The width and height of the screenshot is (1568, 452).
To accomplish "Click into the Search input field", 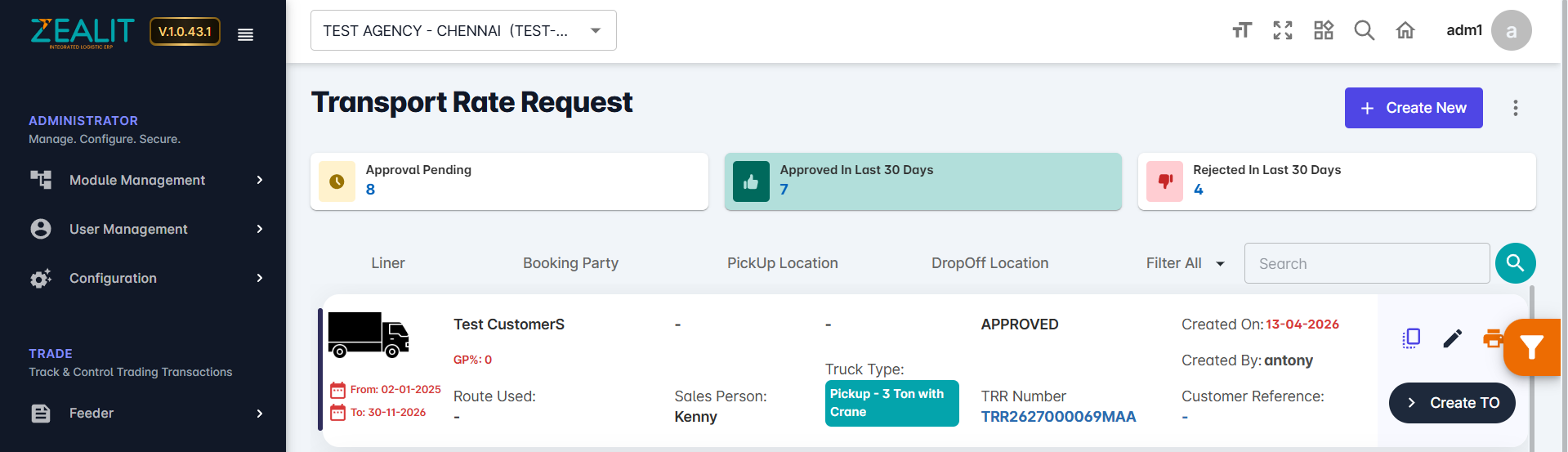I will [1366, 264].
